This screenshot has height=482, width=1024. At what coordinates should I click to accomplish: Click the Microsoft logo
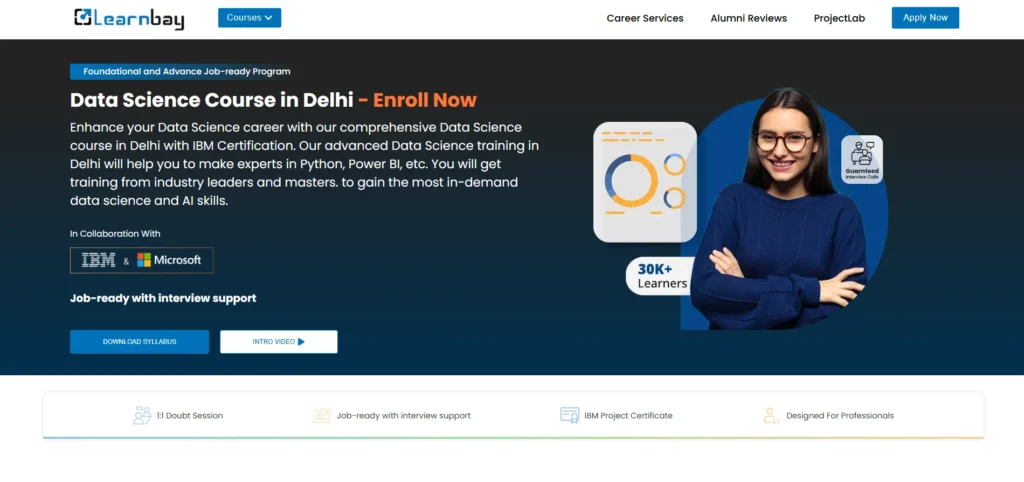[169, 260]
